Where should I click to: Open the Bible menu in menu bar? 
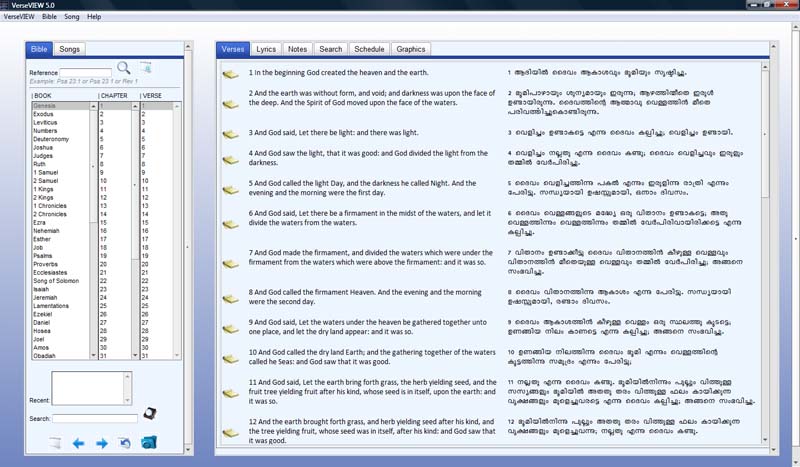(49, 17)
